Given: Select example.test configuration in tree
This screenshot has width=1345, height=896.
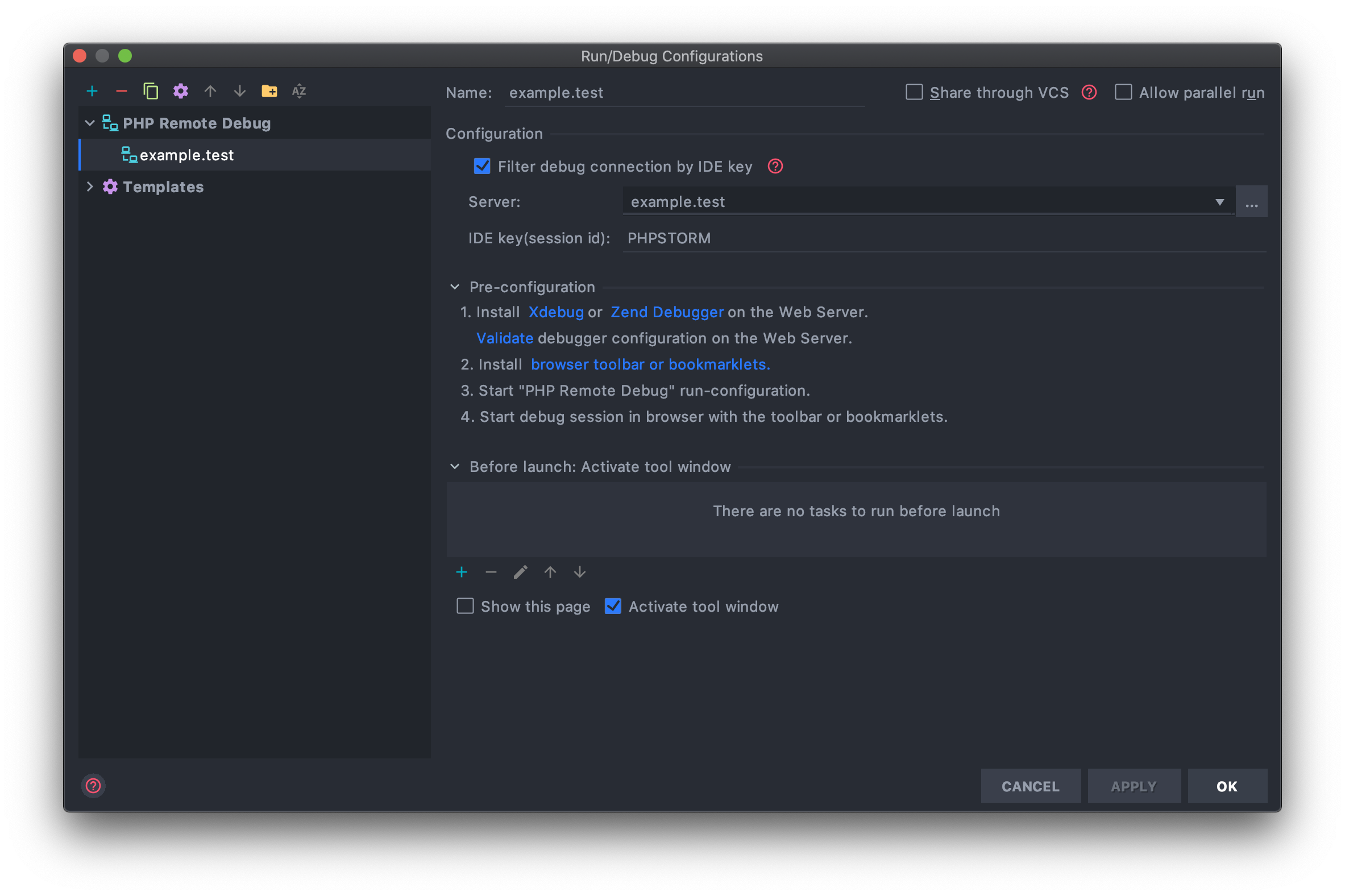Looking at the screenshot, I should click(x=187, y=155).
